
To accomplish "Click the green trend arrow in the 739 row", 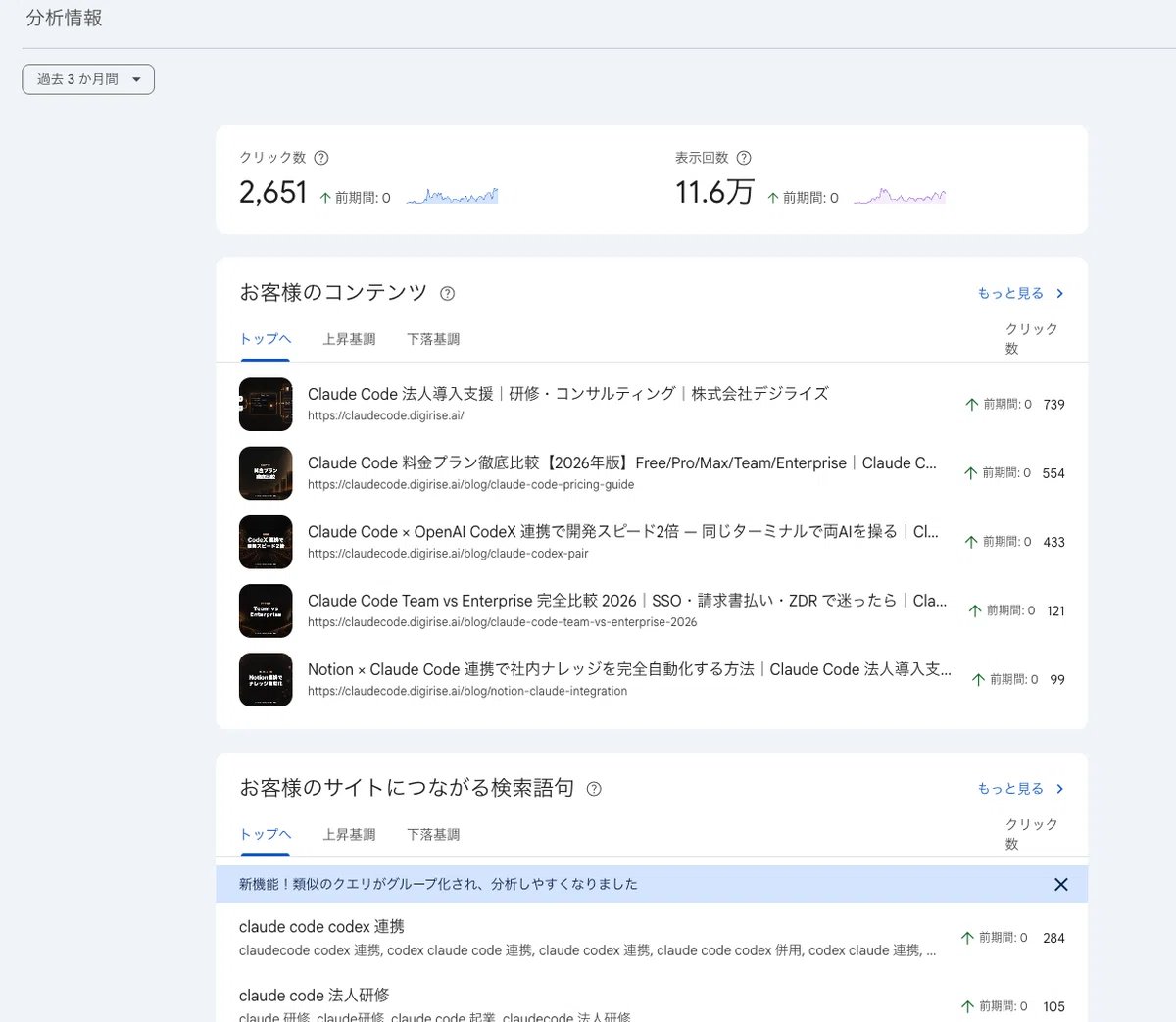I will 972,405.
